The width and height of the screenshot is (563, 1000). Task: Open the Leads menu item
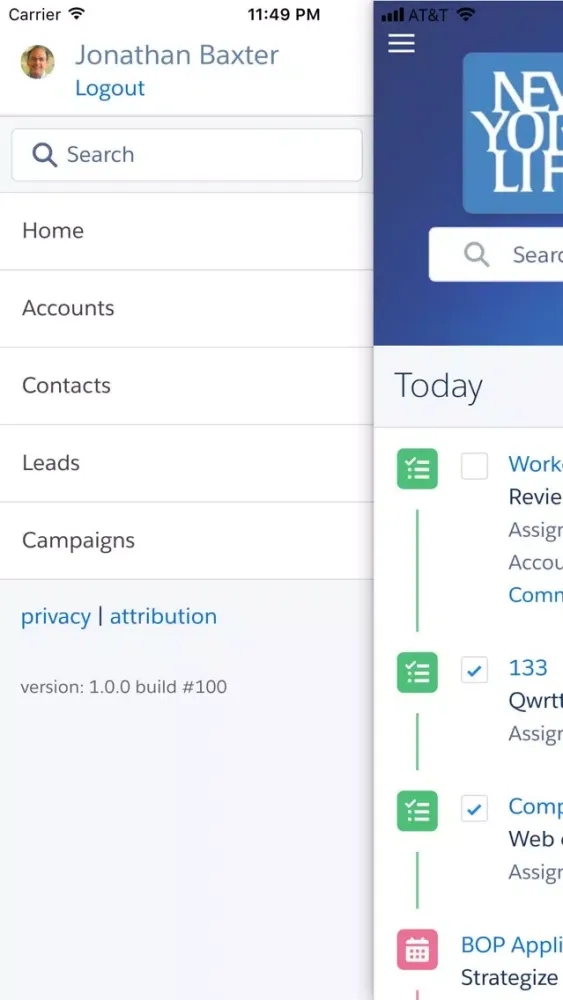click(x=186, y=463)
